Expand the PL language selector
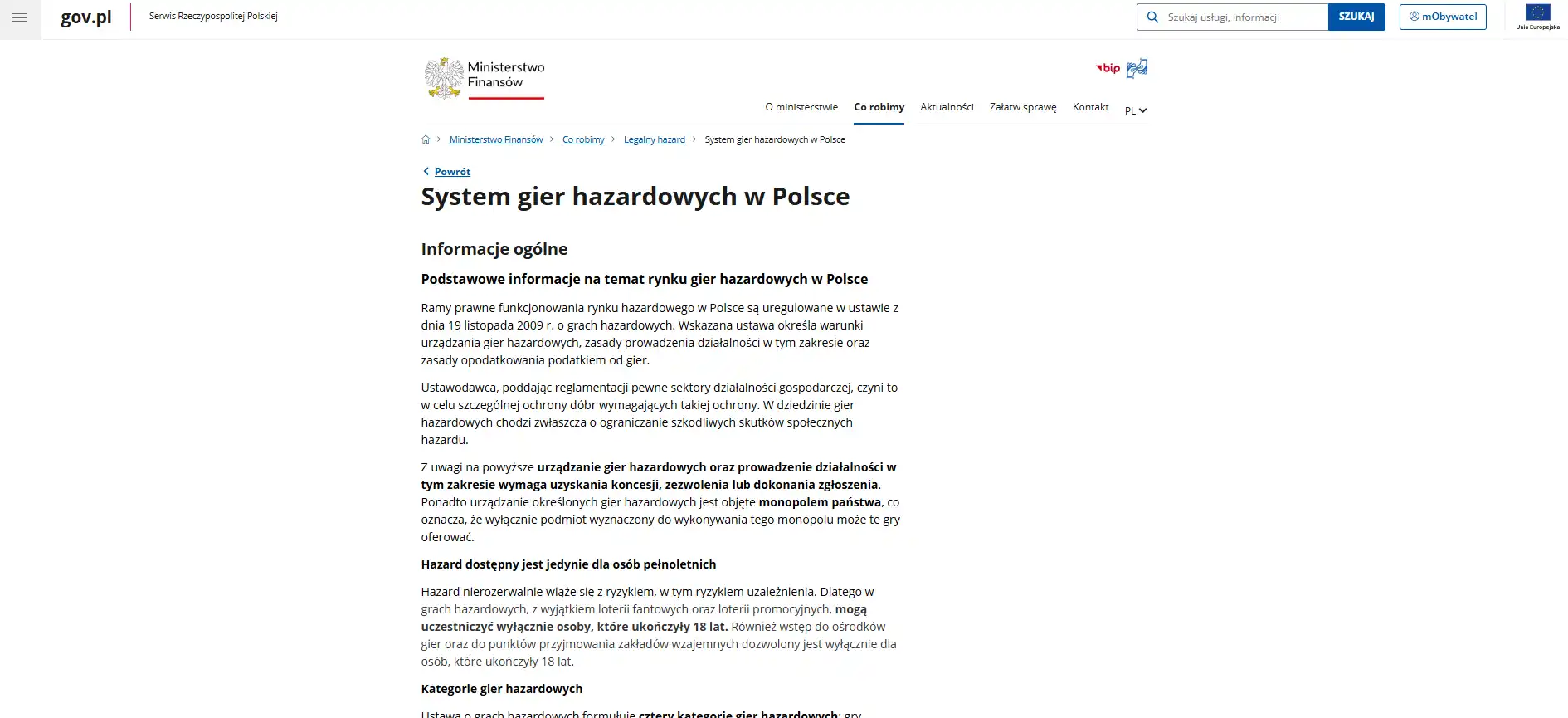This screenshot has height=718, width=1568. coord(1136,110)
